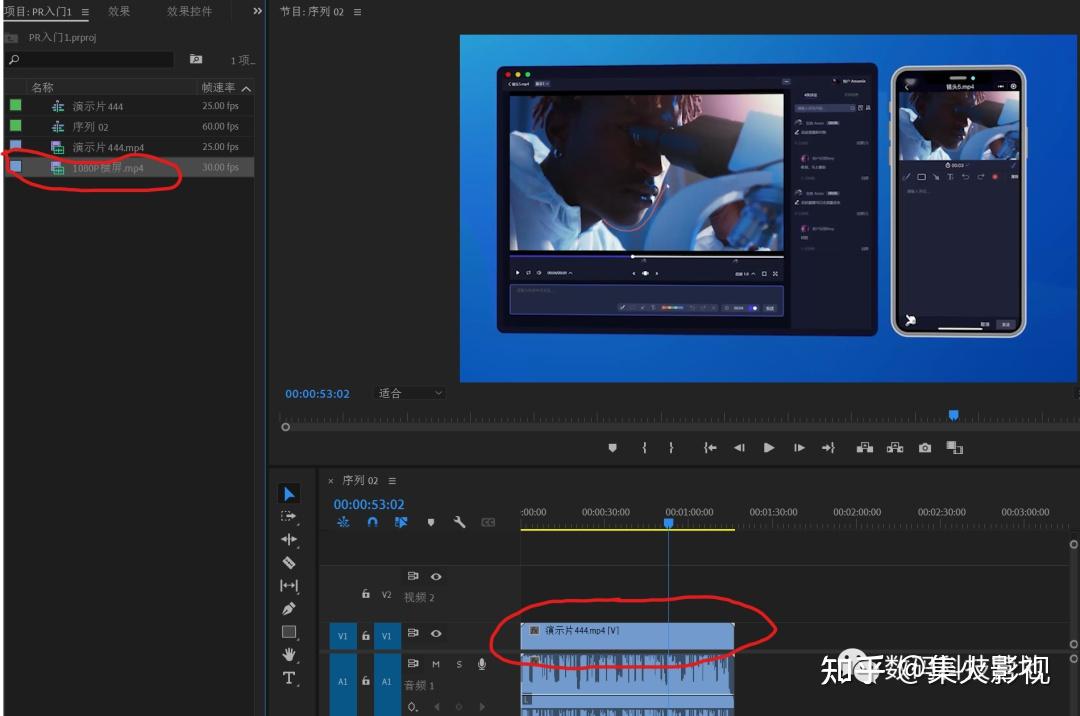Open the 序列 02 panel menu
Screen dimensions: 1080x716
click(x=390, y=480)
